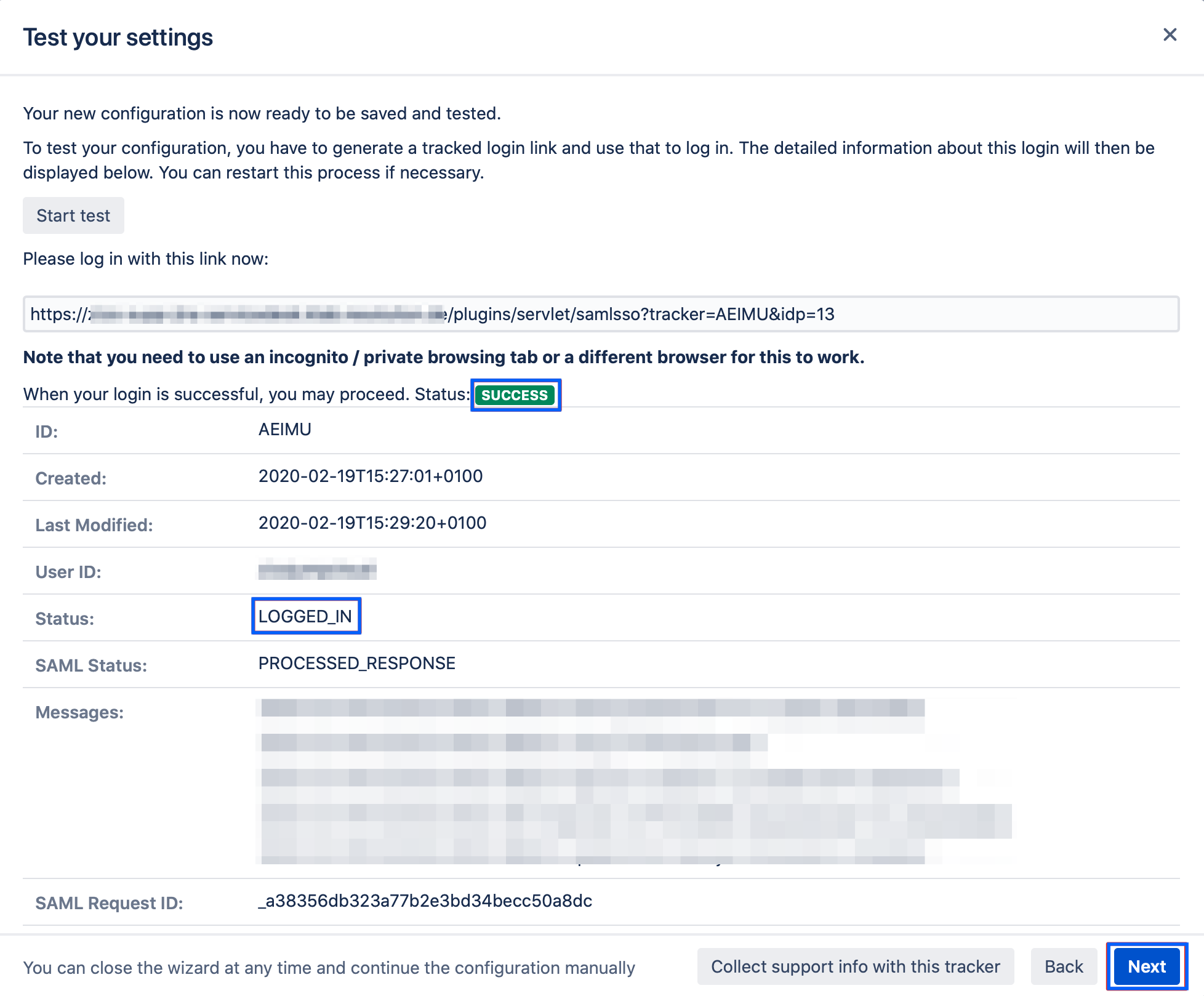Screen dimensions: 1204x996
Task: Click the green SUCCESS status badge
Action: [x=515, y=395]
